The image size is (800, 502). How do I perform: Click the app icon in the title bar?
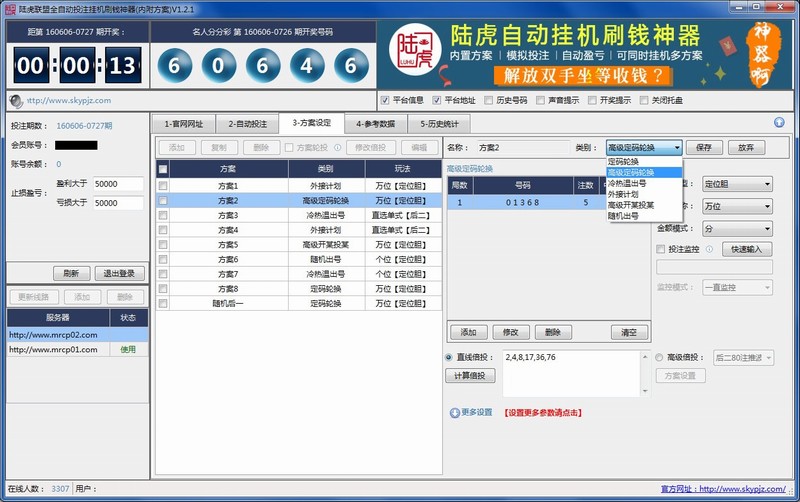[9, 8]
